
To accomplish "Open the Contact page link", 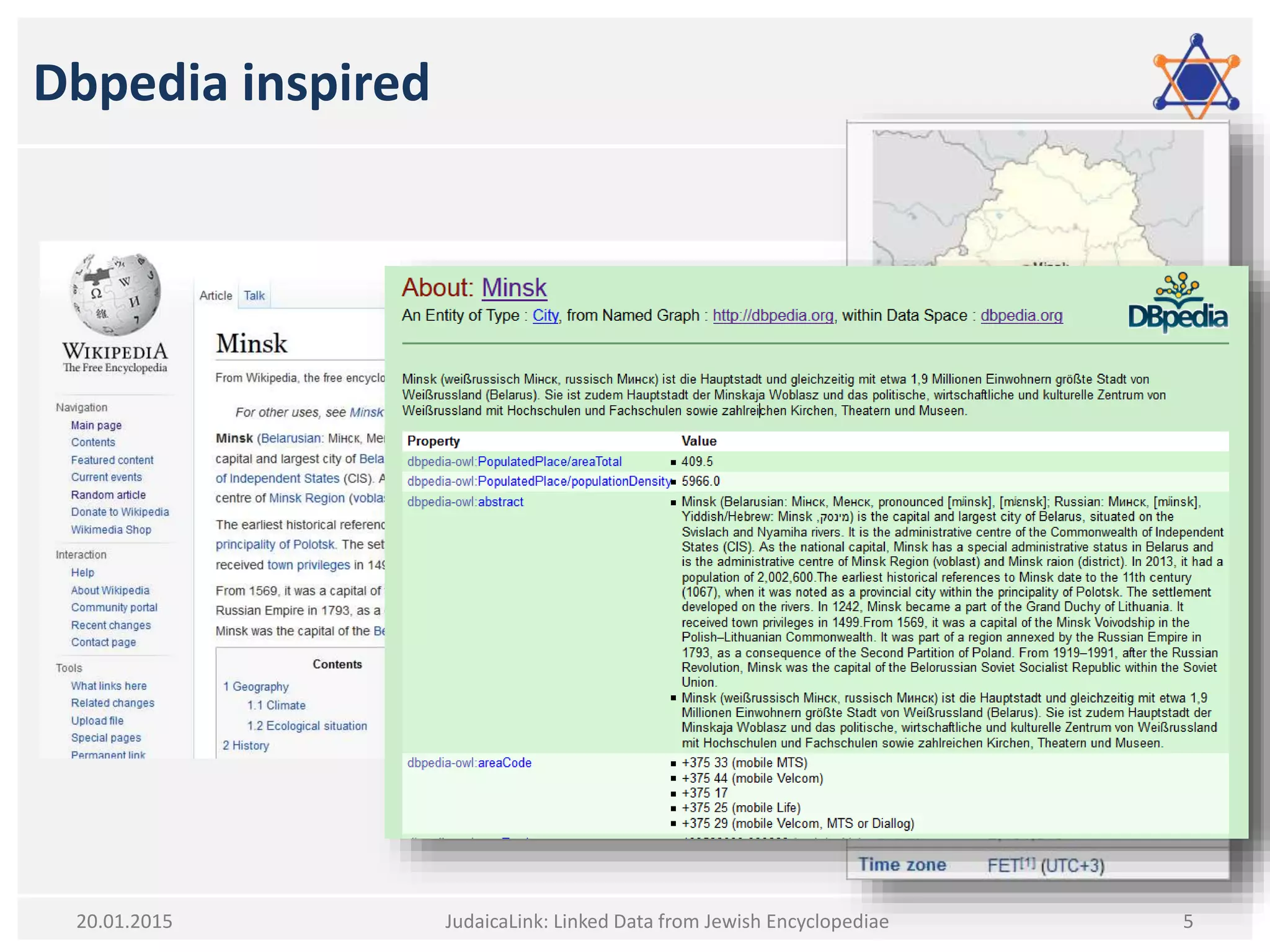I will click(104, 642).
